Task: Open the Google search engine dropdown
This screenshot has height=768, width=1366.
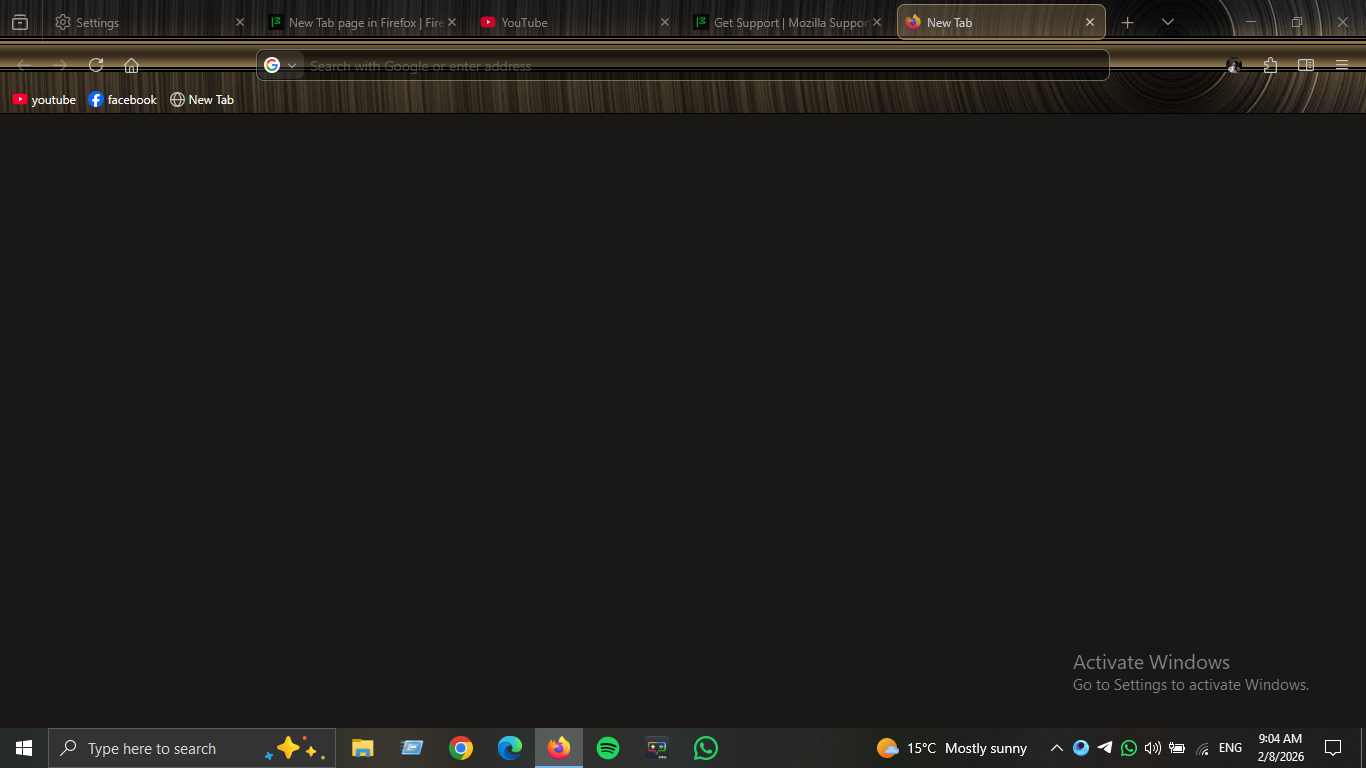Action: pos(281,65)
